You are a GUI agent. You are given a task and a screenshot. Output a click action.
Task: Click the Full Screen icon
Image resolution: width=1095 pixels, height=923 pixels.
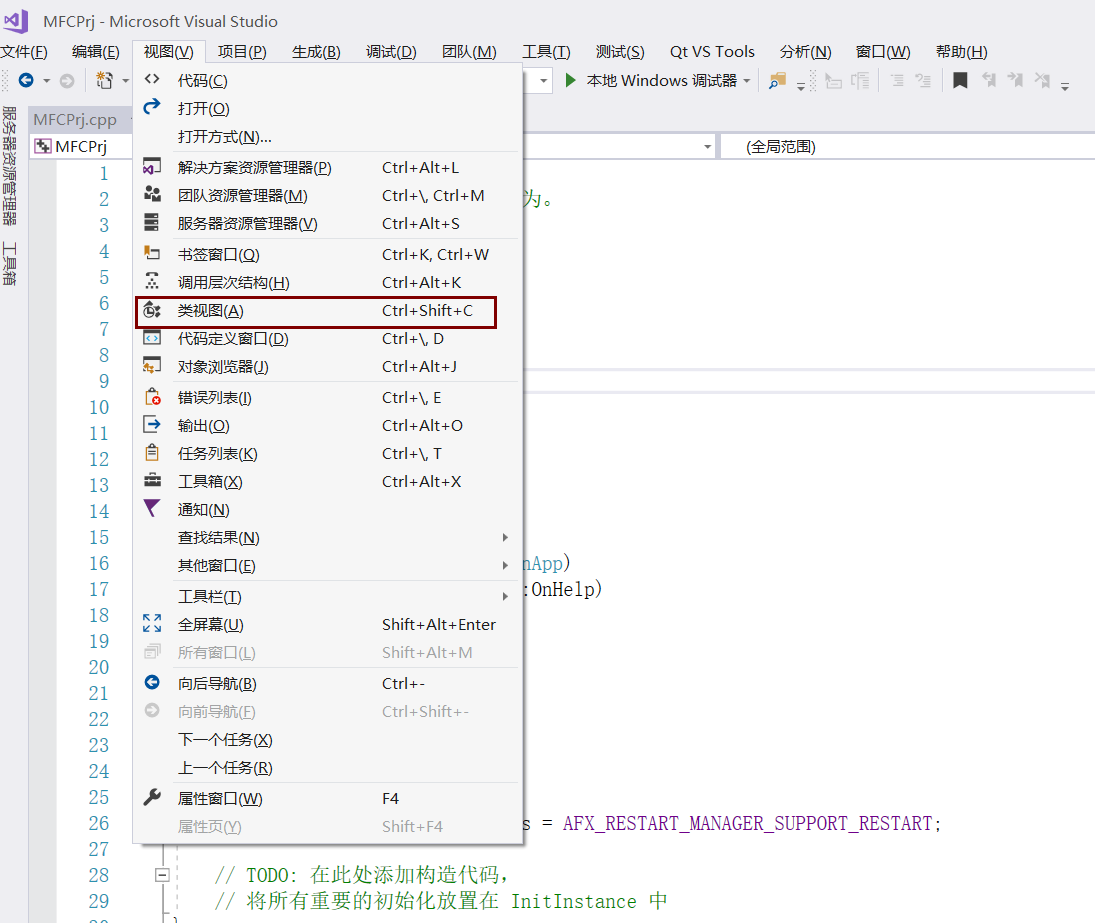point(152,623)
